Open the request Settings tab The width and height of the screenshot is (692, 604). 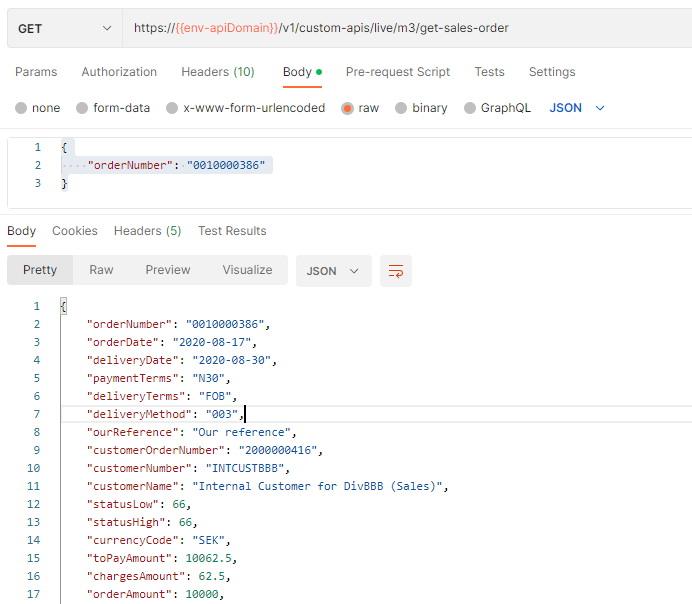pyautogui.click(x=552, y=72)
